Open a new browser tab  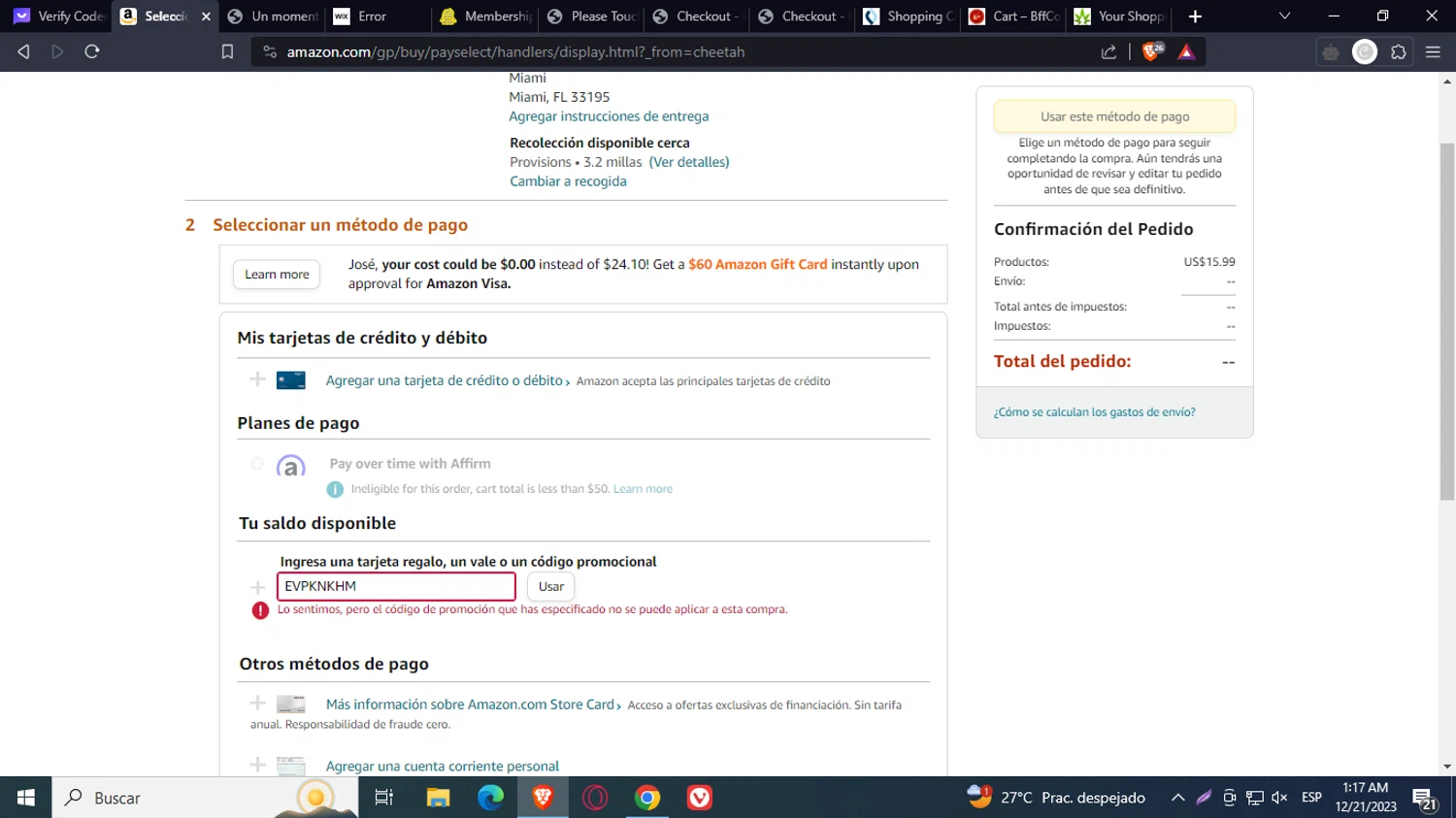click(x=1195, y=16)
